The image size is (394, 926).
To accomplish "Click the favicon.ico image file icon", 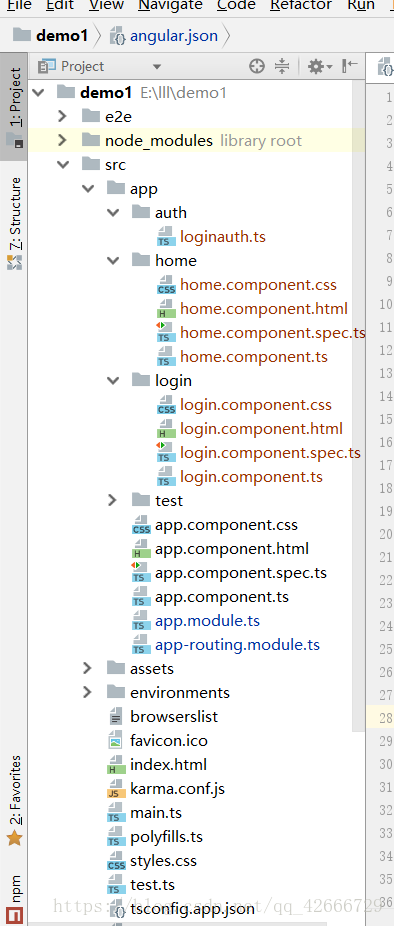I will point(116,741).
